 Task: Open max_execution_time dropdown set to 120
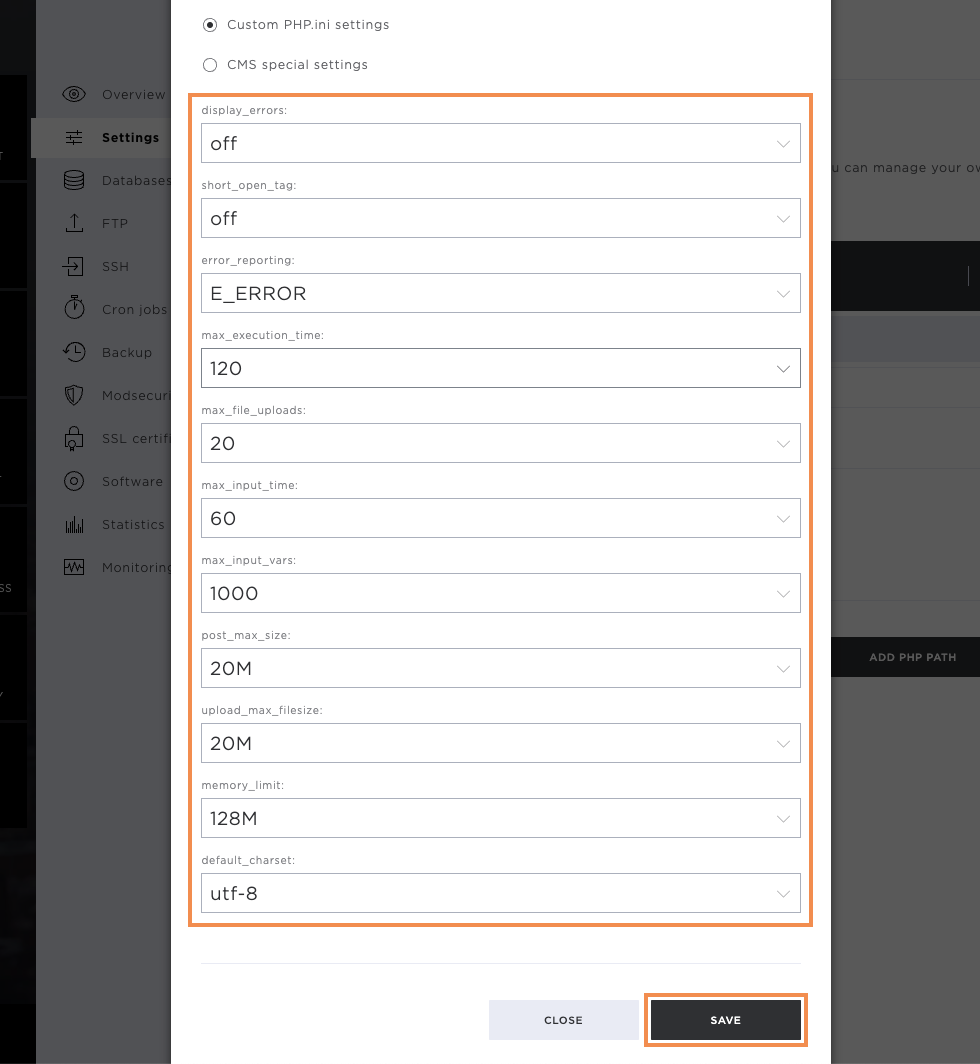pos(501,368)
